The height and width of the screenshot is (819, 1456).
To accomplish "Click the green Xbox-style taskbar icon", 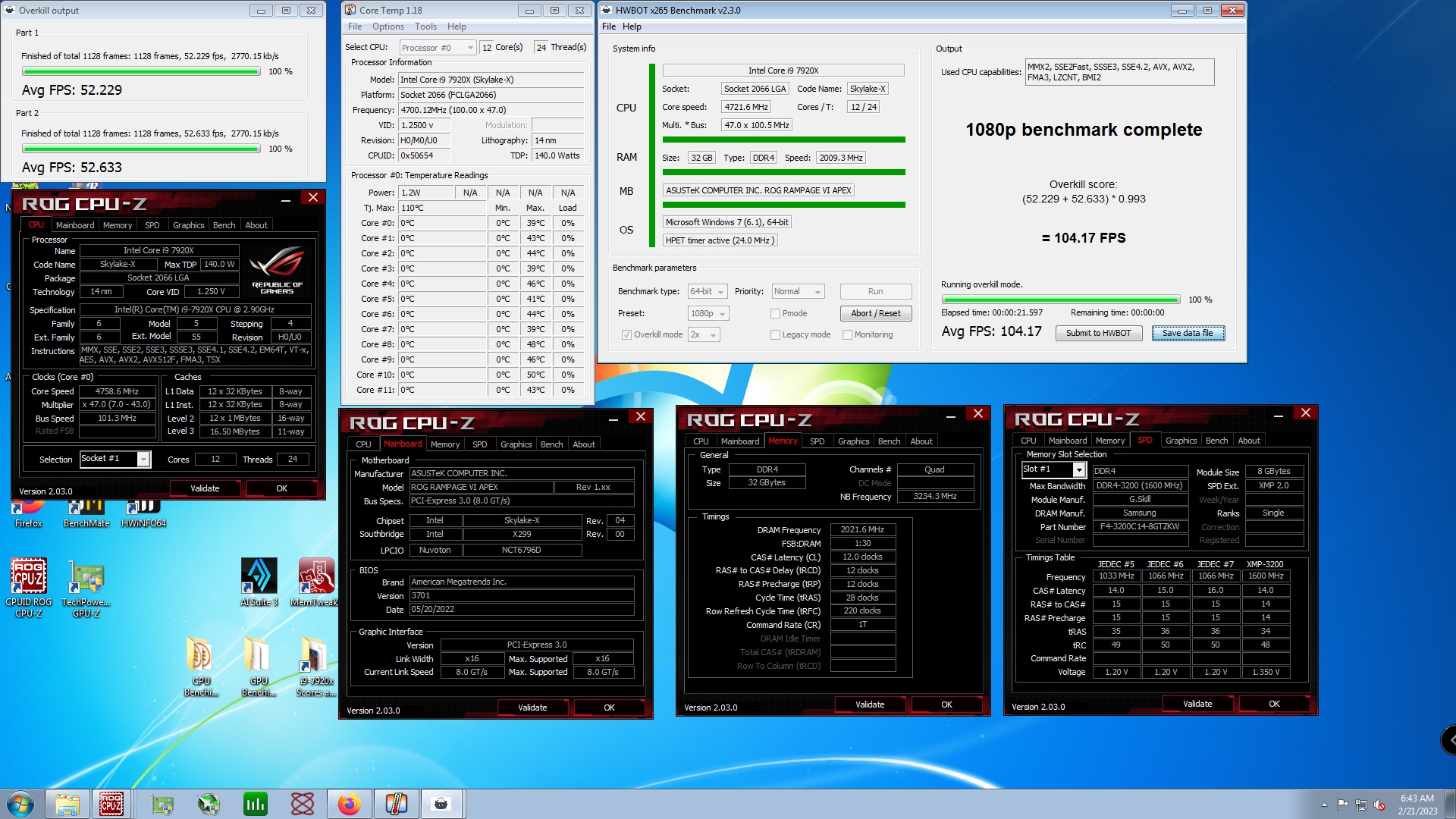I will [209, 804].
